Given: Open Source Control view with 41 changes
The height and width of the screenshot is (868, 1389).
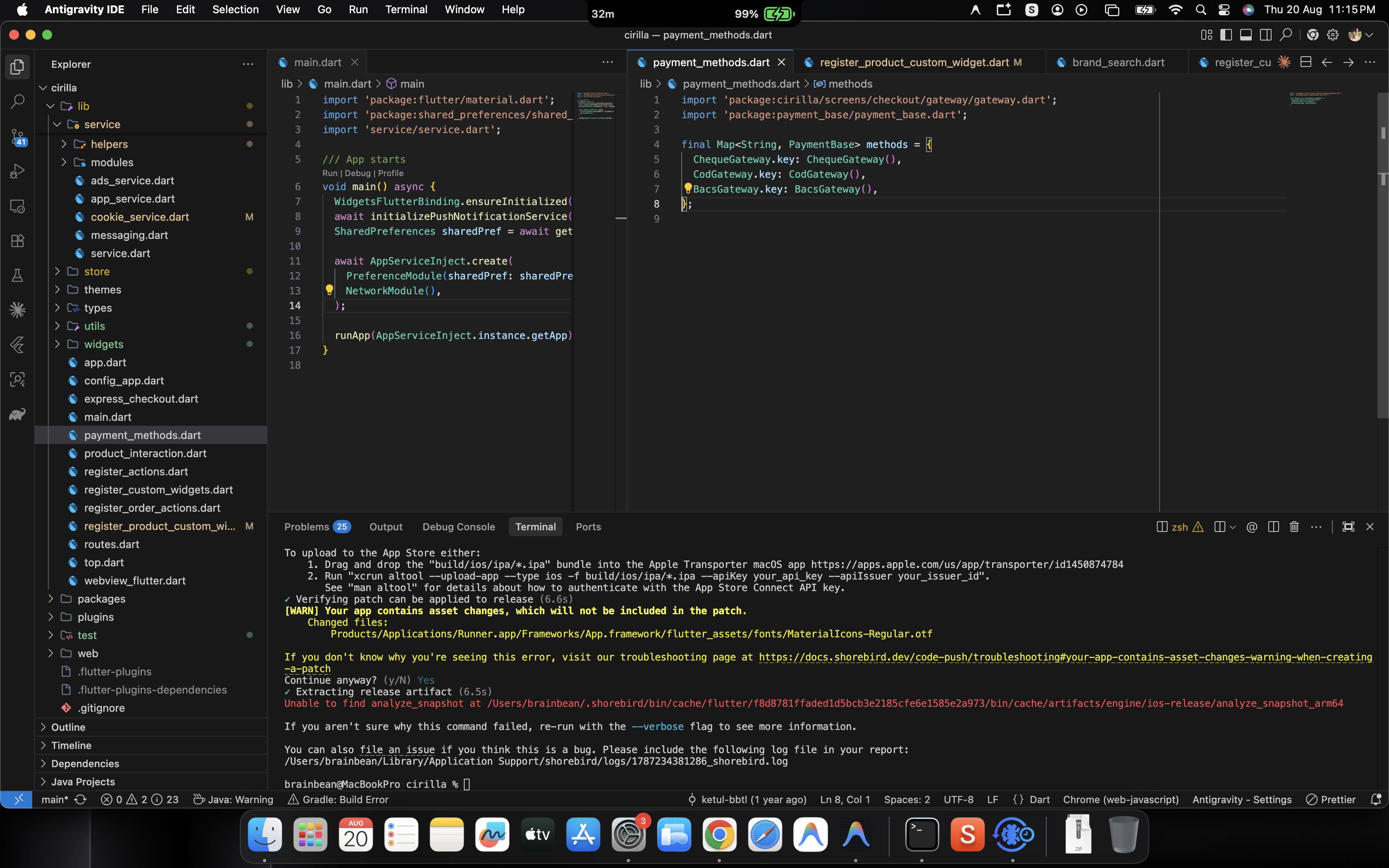Looking at the screenshot, I should (x=18, y=137).
